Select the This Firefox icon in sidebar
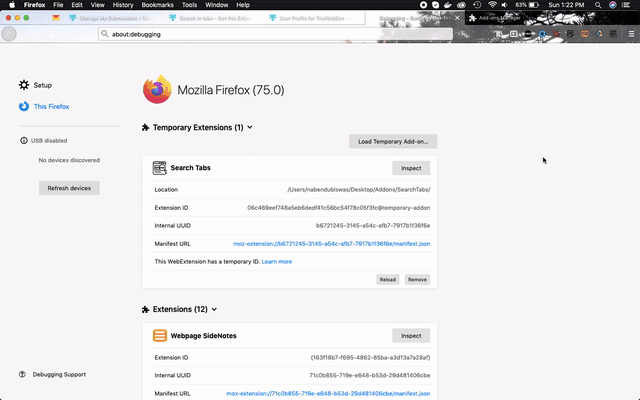 click(24, 106)
